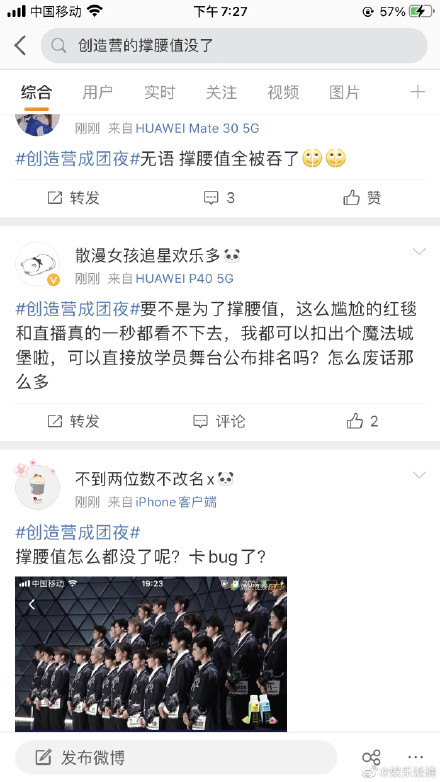Open the 图片 tab
Image resolution: width=440 pixels, height=782 pixels.
pyautogui.click(x=344, y=92)
